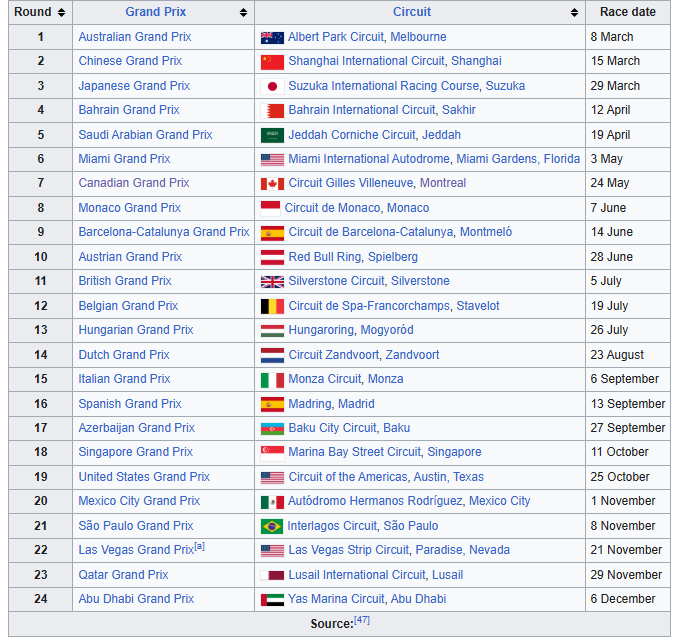Click the United Kingdom flag icon
The width and height of the screenshot is (675, 641).
pyautogui.click(x=272, y=282)
